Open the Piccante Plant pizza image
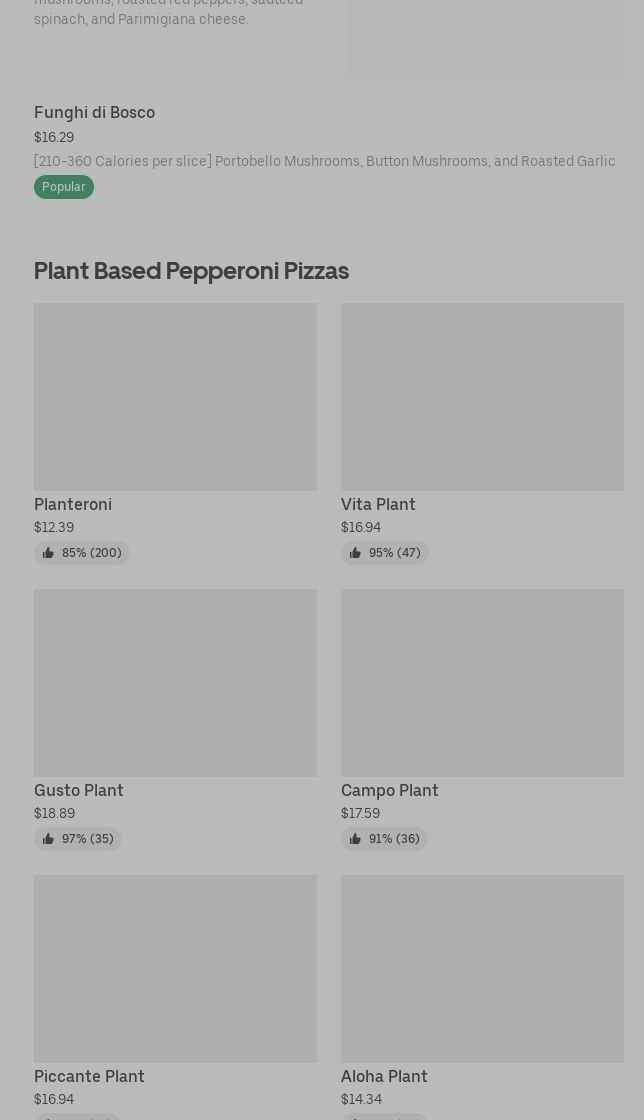The image size is (644, 1120). [x=175, y=968]
